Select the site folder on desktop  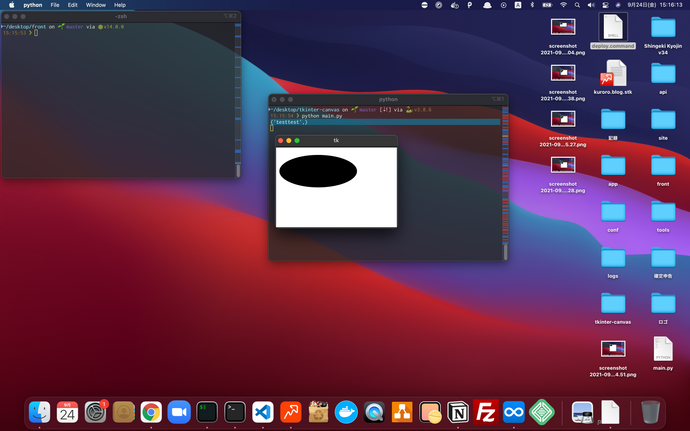coord(663,123)
